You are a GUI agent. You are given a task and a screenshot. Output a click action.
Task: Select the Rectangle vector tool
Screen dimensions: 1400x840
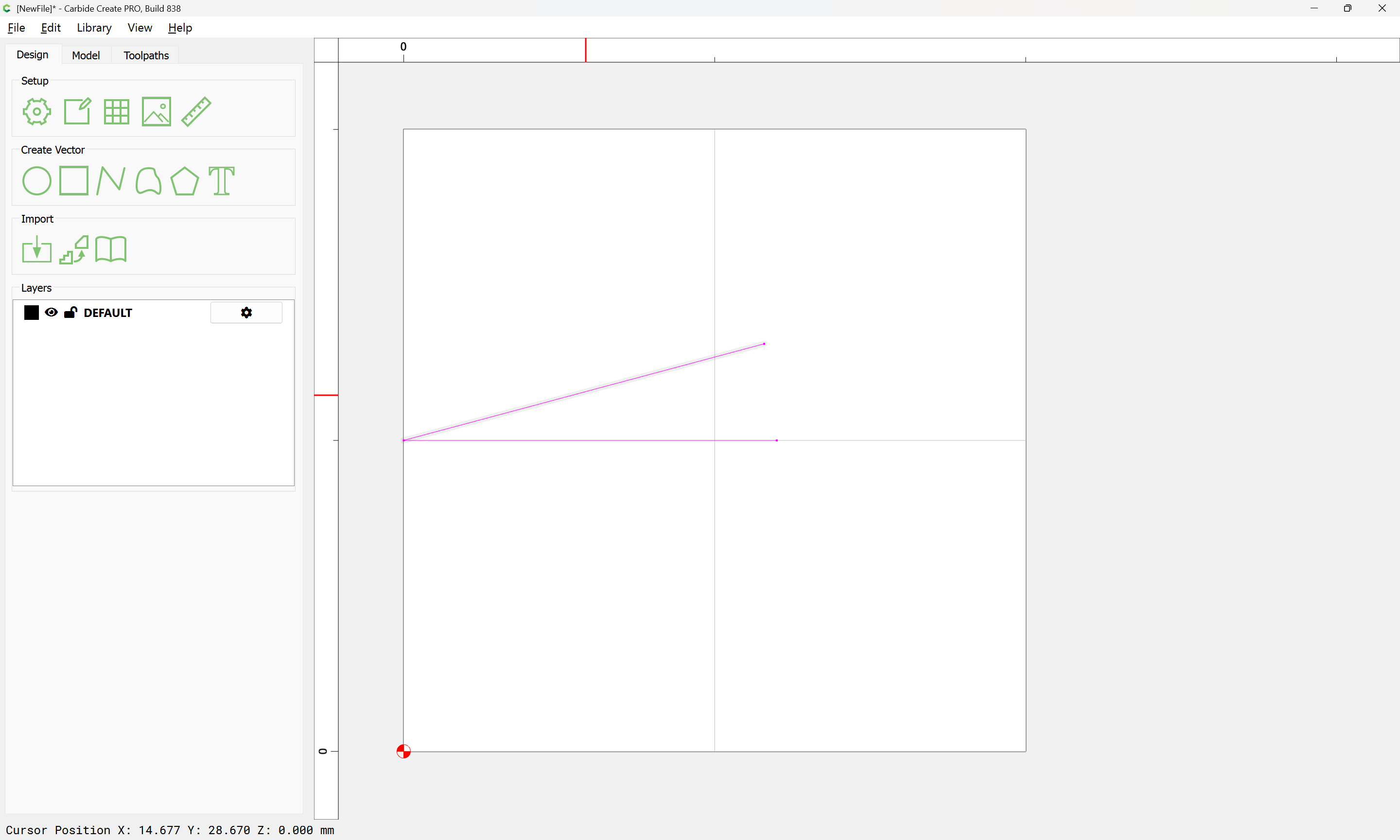click(x=74, y=180)
